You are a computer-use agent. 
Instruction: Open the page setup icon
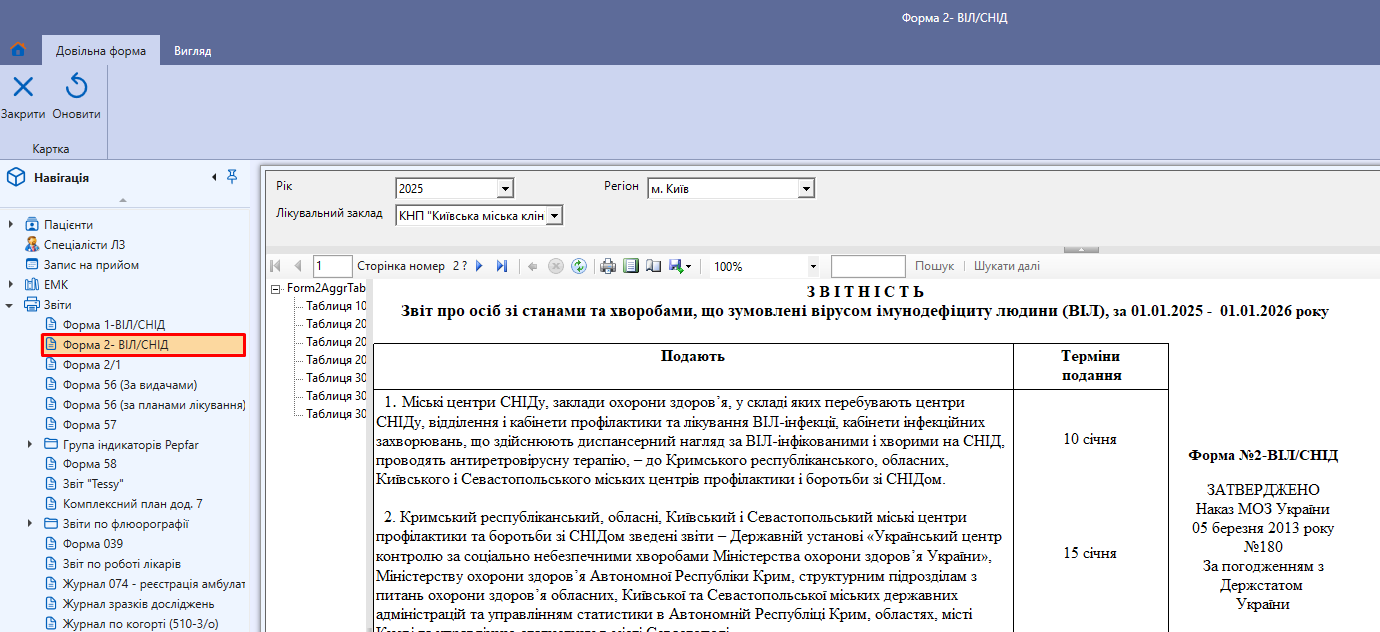(654, 266)
